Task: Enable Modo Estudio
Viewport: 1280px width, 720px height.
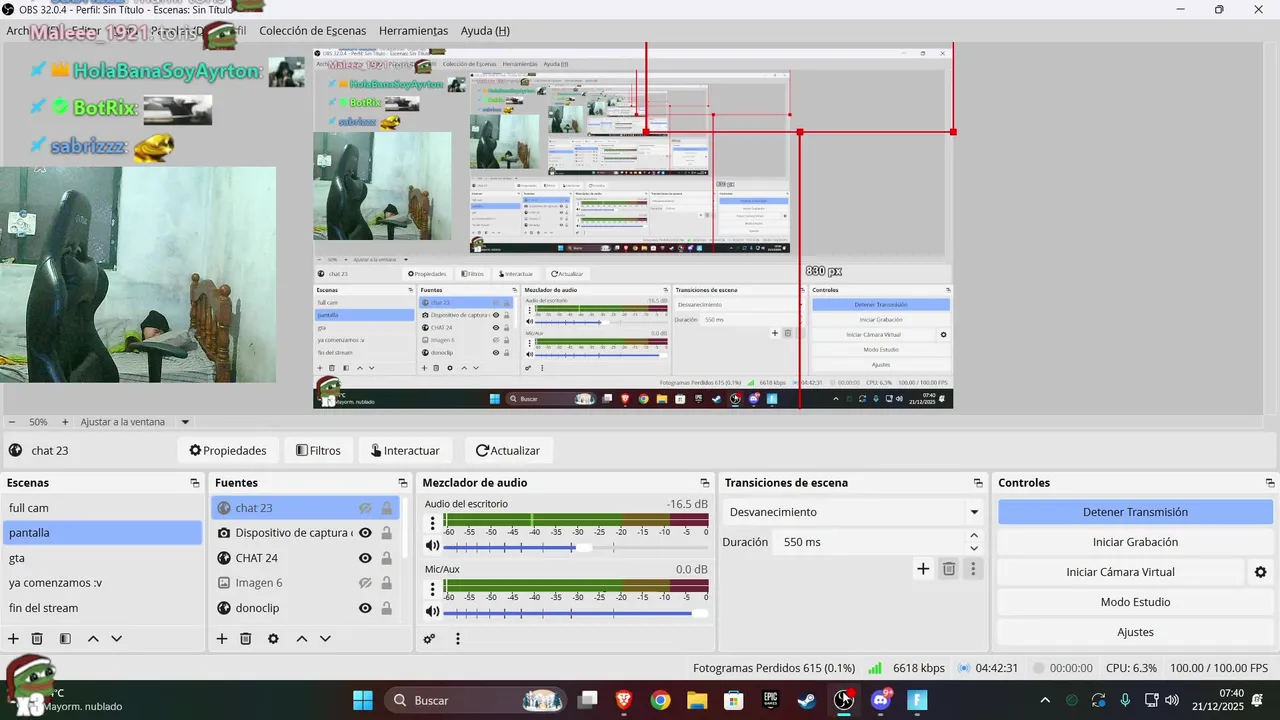Action: [1135, 602]
